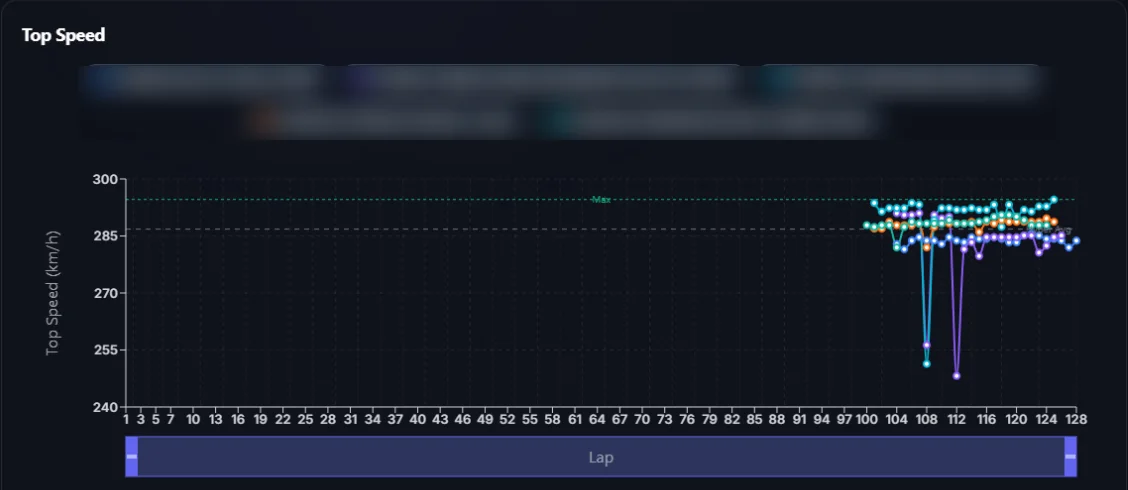Click the x-axis label for lap 31

click(x=350, y=419)
